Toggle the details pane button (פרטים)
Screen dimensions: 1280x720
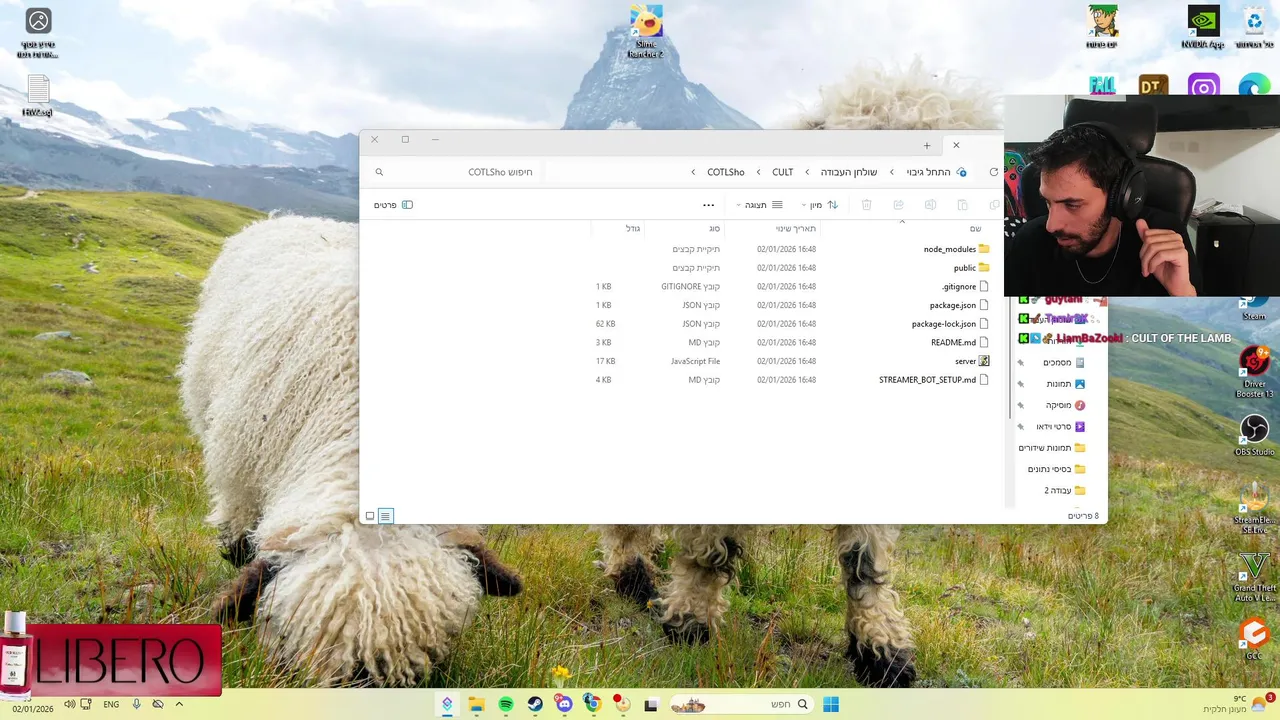(393, 205)
